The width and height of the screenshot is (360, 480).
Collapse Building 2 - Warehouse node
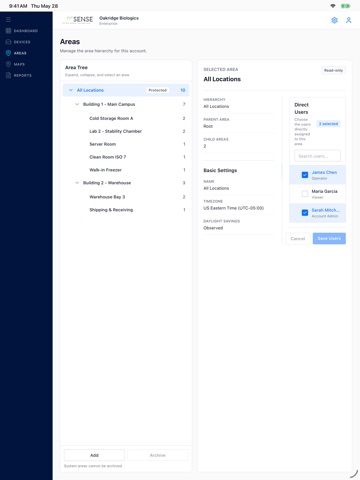[x=77, y=183]
